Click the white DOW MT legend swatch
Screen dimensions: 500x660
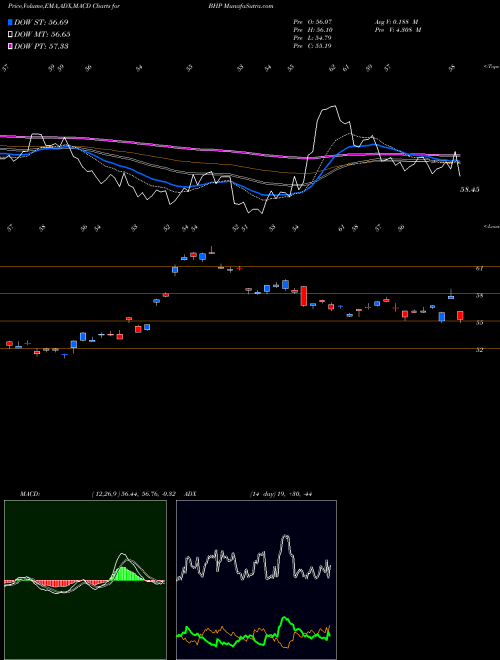point(11,35)
